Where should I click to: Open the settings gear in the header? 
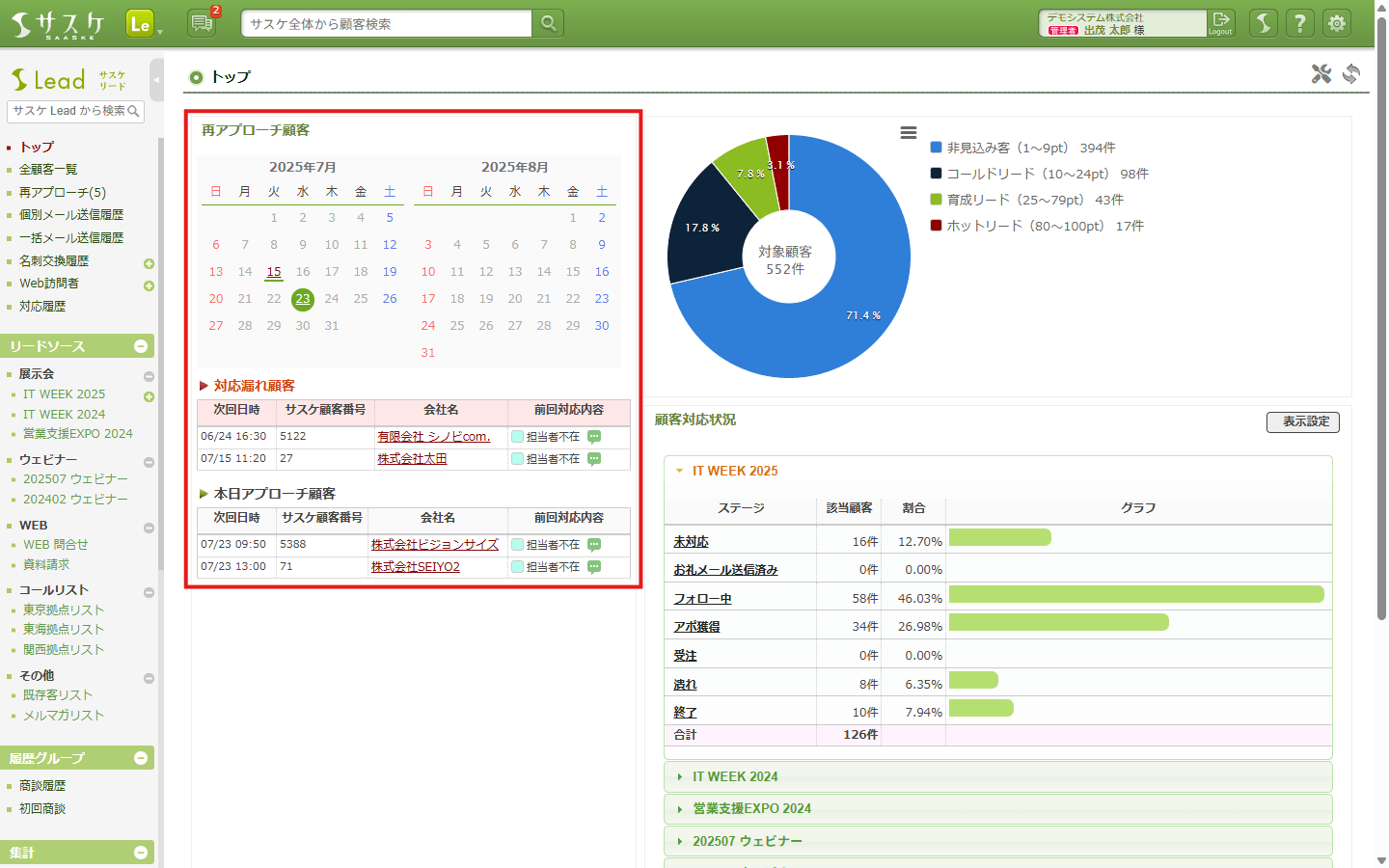click(1337, 23)
